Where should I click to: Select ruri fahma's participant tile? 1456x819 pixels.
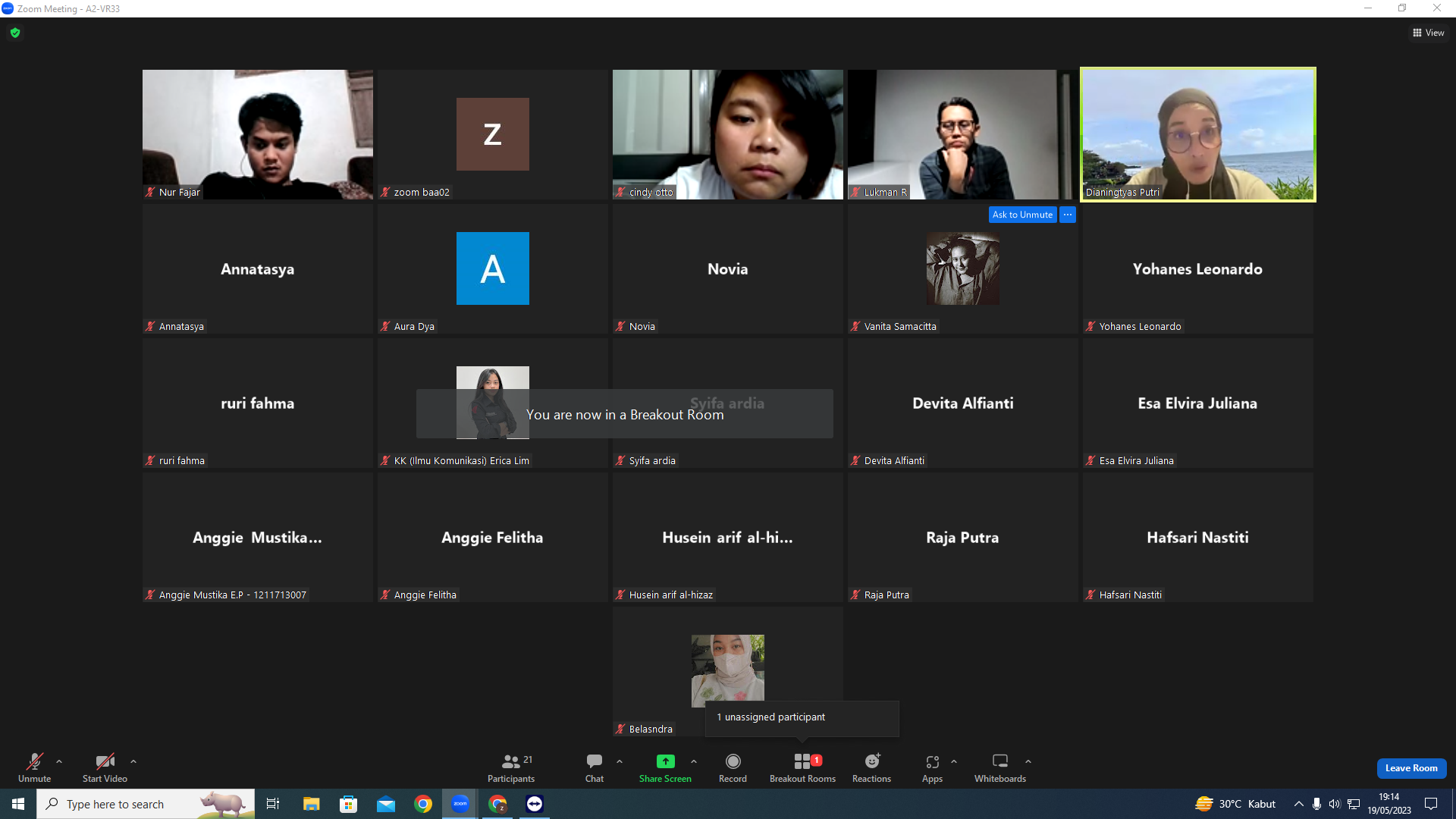pyautogui.click(x=258, y=403)
